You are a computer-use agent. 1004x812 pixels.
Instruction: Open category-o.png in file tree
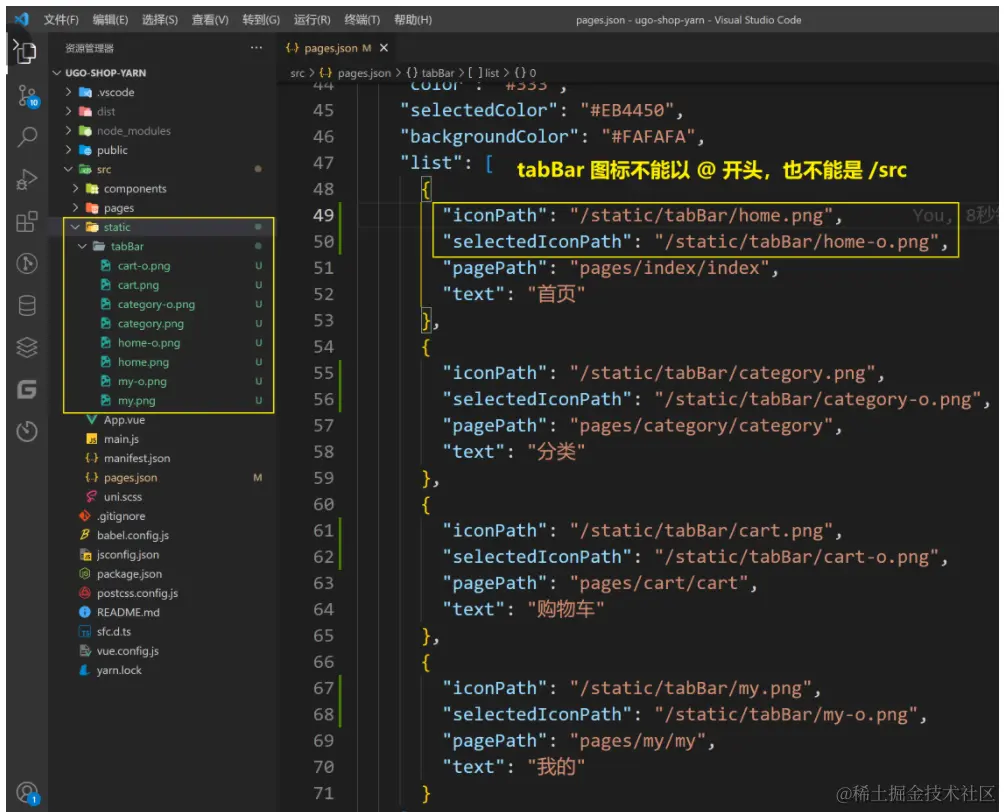point(156,304)
